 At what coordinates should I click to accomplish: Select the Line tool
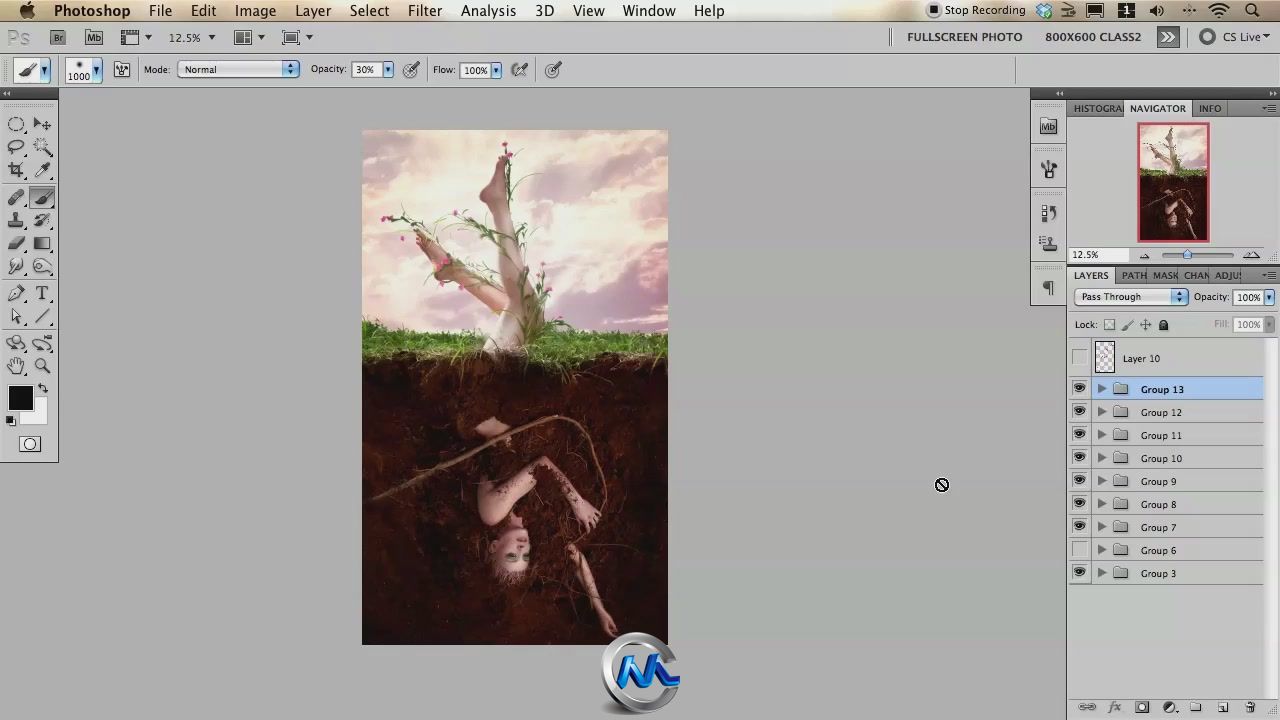pos(42,317)
